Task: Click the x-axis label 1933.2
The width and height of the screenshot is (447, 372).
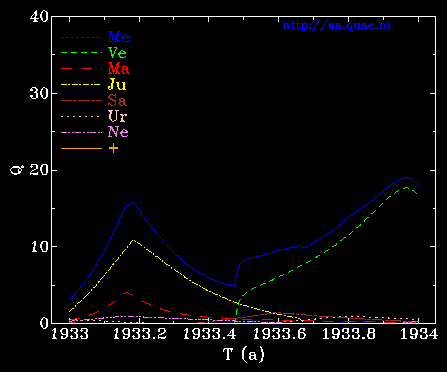Action: pos(140,334)
